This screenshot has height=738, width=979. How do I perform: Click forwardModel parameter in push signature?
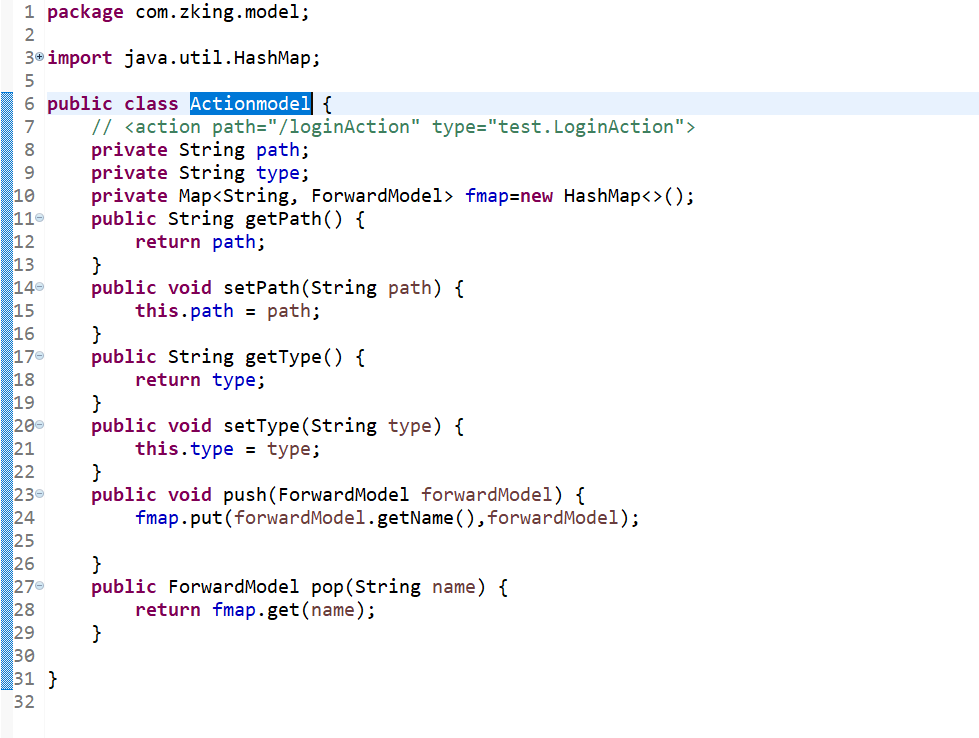[486, 495]
